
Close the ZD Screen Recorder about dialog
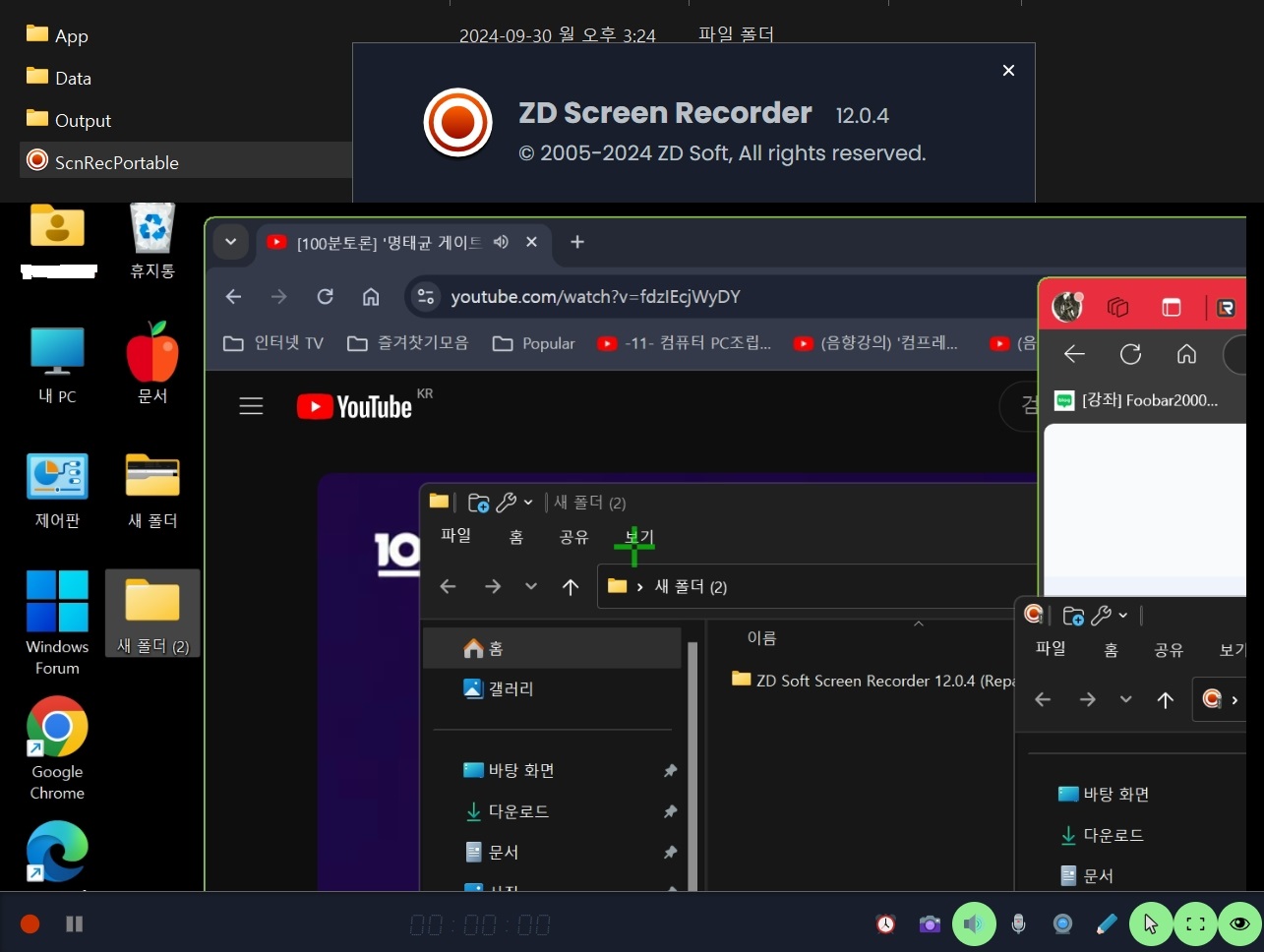[1008, 70]
